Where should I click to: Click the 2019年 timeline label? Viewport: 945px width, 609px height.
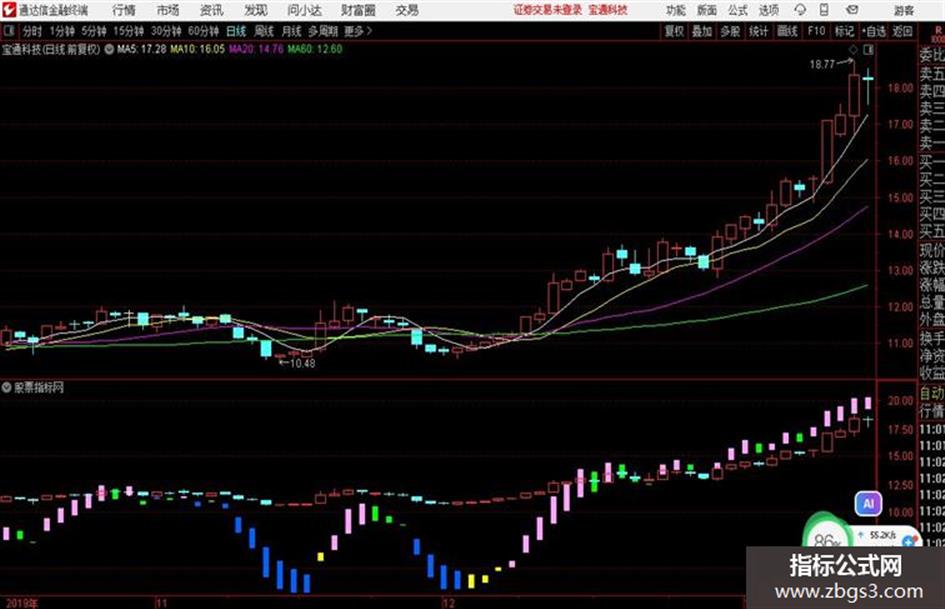tap(22, 603)
